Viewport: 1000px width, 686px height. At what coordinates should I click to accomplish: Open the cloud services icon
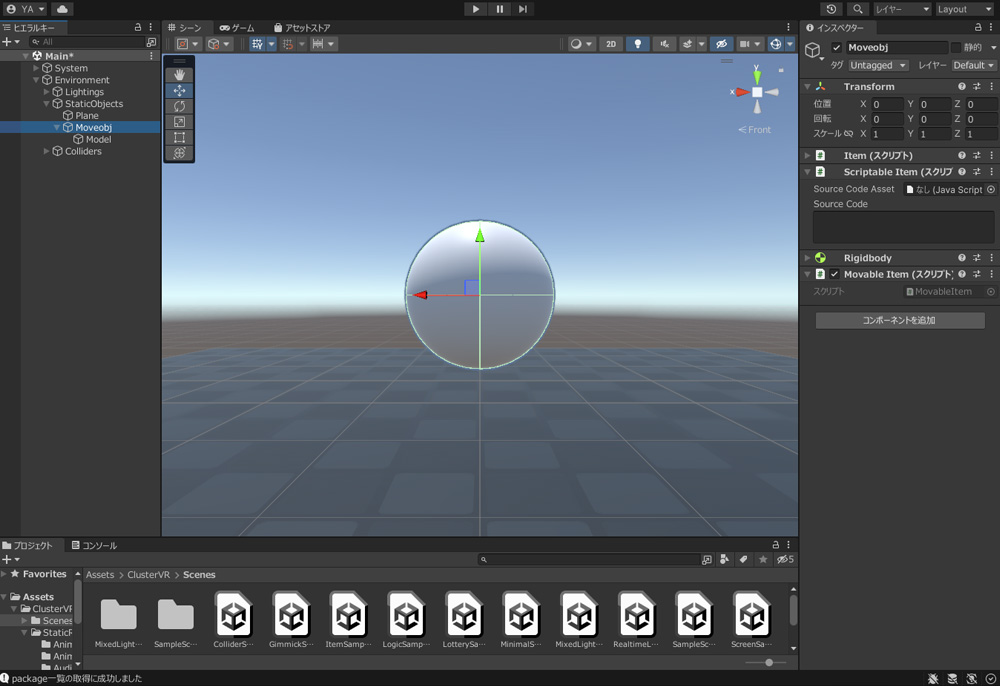pyautogui.click(x=62, y=9)
